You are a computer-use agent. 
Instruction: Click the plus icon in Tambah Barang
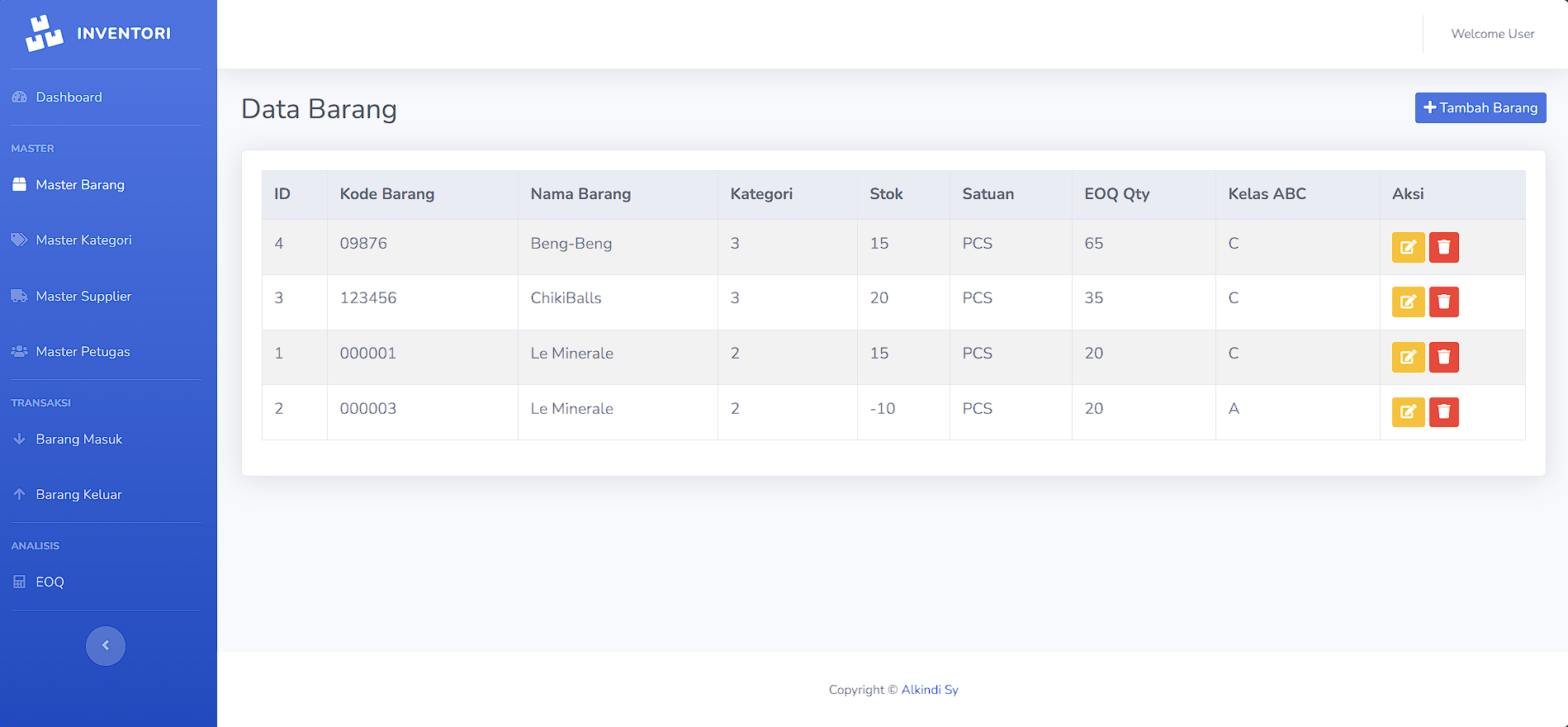(x=1430, y=107)
